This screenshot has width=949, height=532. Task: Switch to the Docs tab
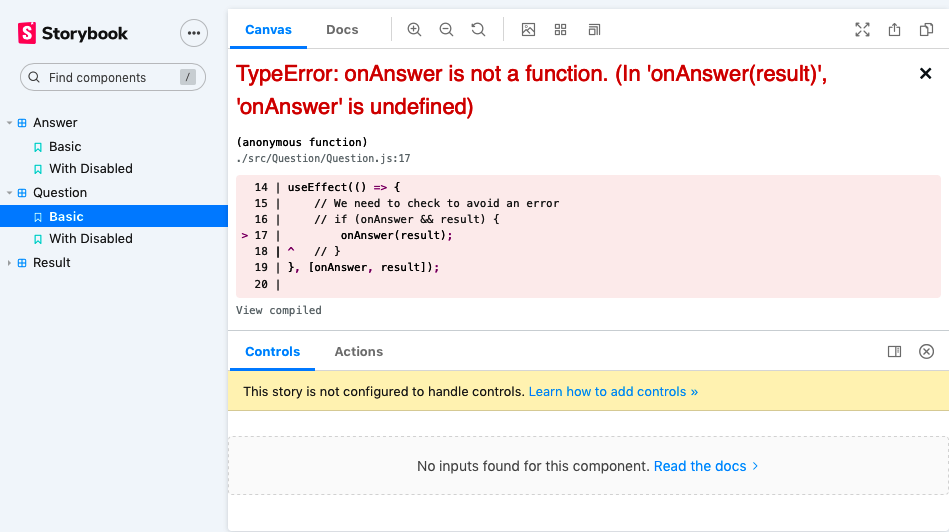(x=342, y=30)
